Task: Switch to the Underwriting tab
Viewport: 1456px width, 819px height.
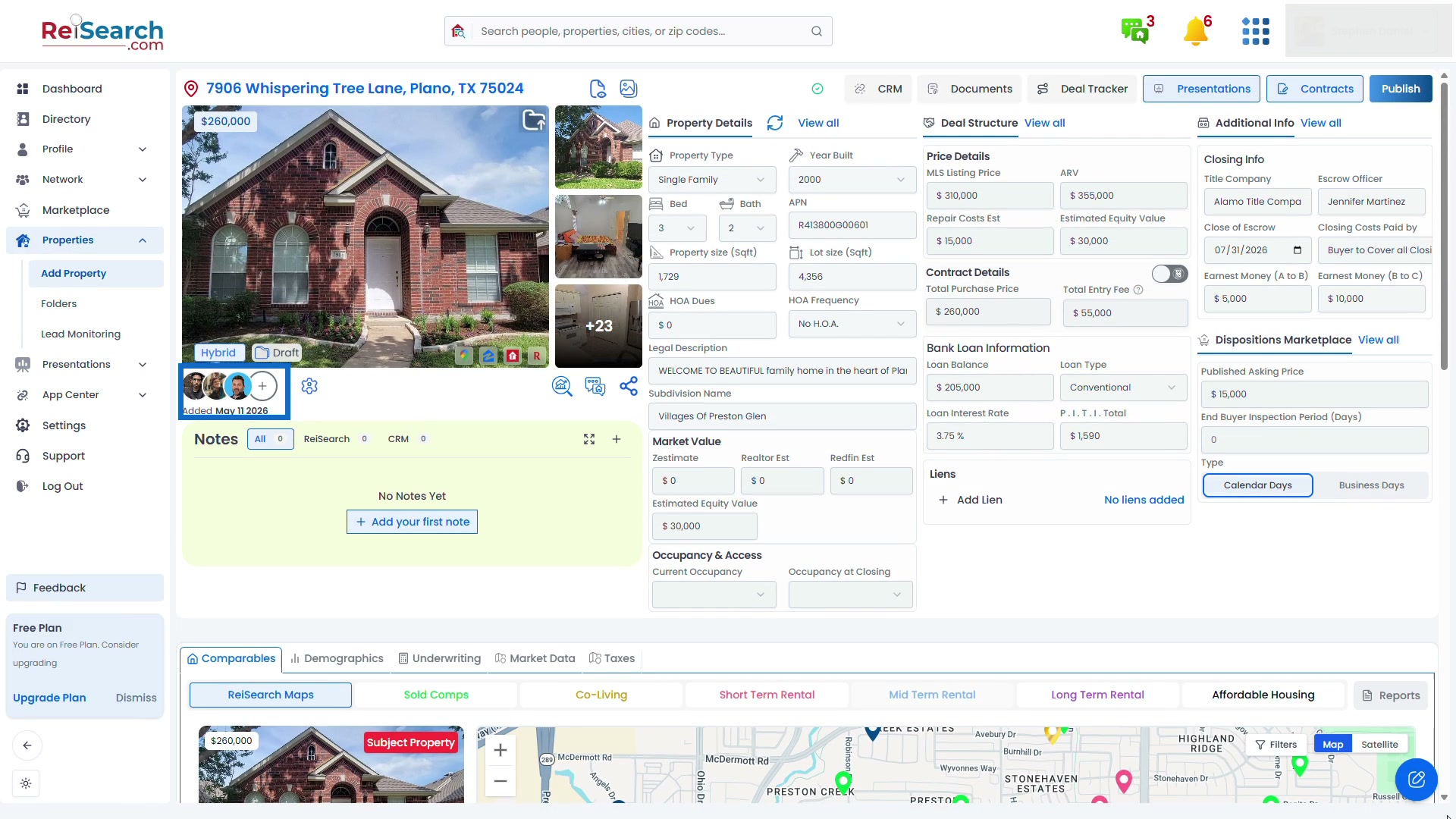Action: [440, 658]
